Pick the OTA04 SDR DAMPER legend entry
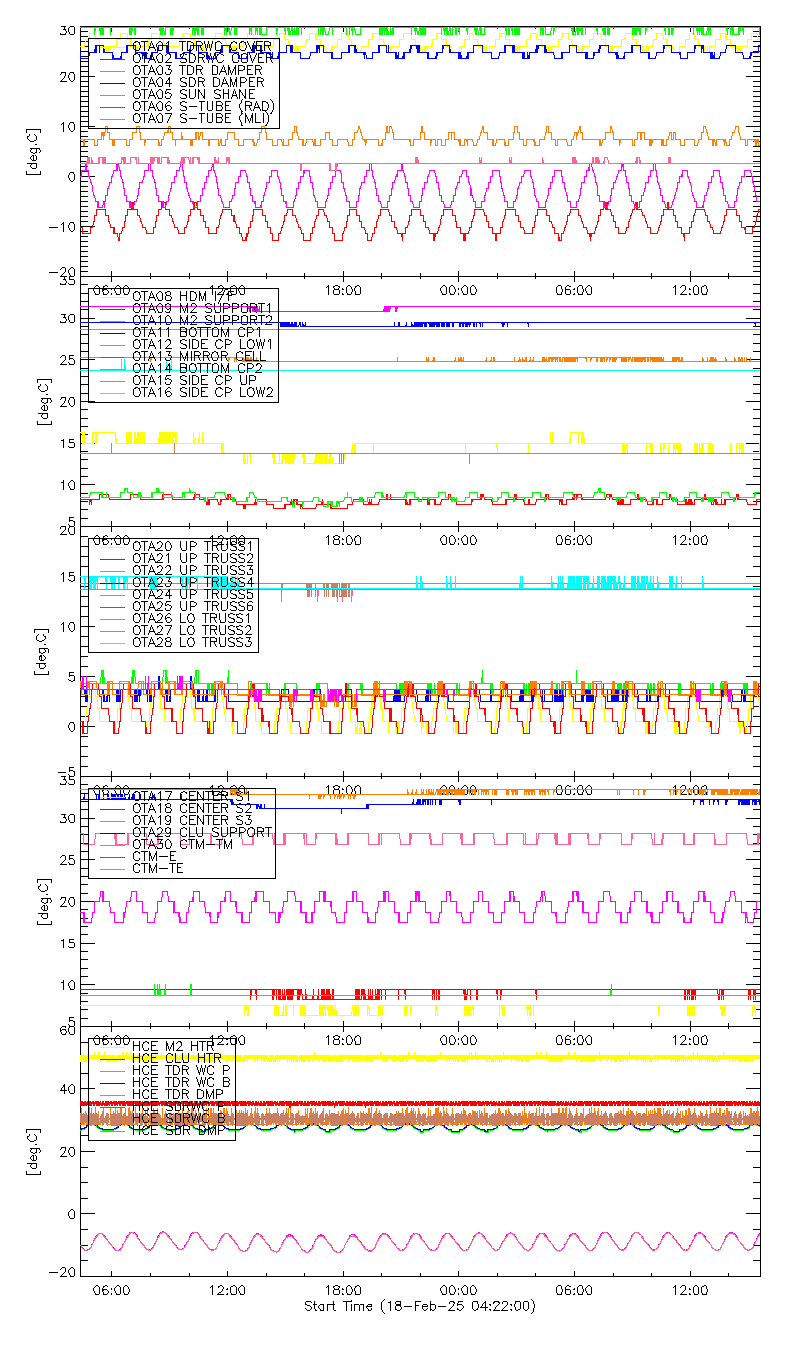800x1350 pixels. pos(198,83)
